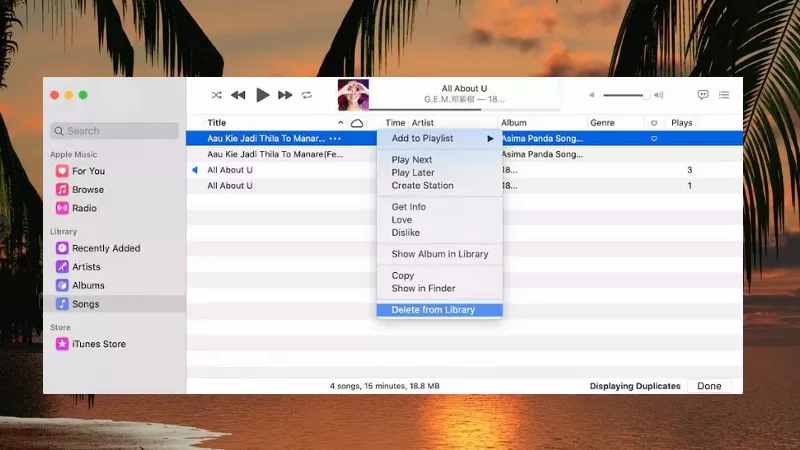Image resolution: width=800 pixels, height=450 pixels.
Task: Toggle the repeat mode icon
Action: point(307,95)
